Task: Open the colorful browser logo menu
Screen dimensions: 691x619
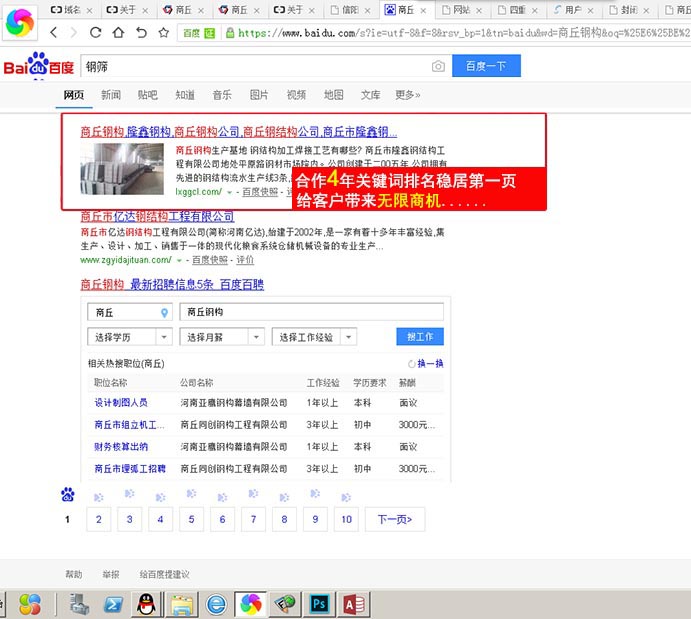Action: pyautogui.click(x=19, y=22)
